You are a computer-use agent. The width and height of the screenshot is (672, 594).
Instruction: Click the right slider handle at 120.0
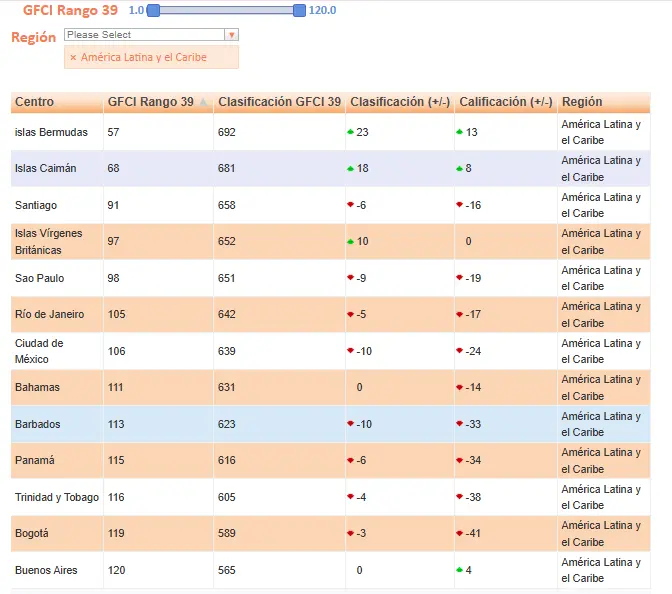[299, 10]
